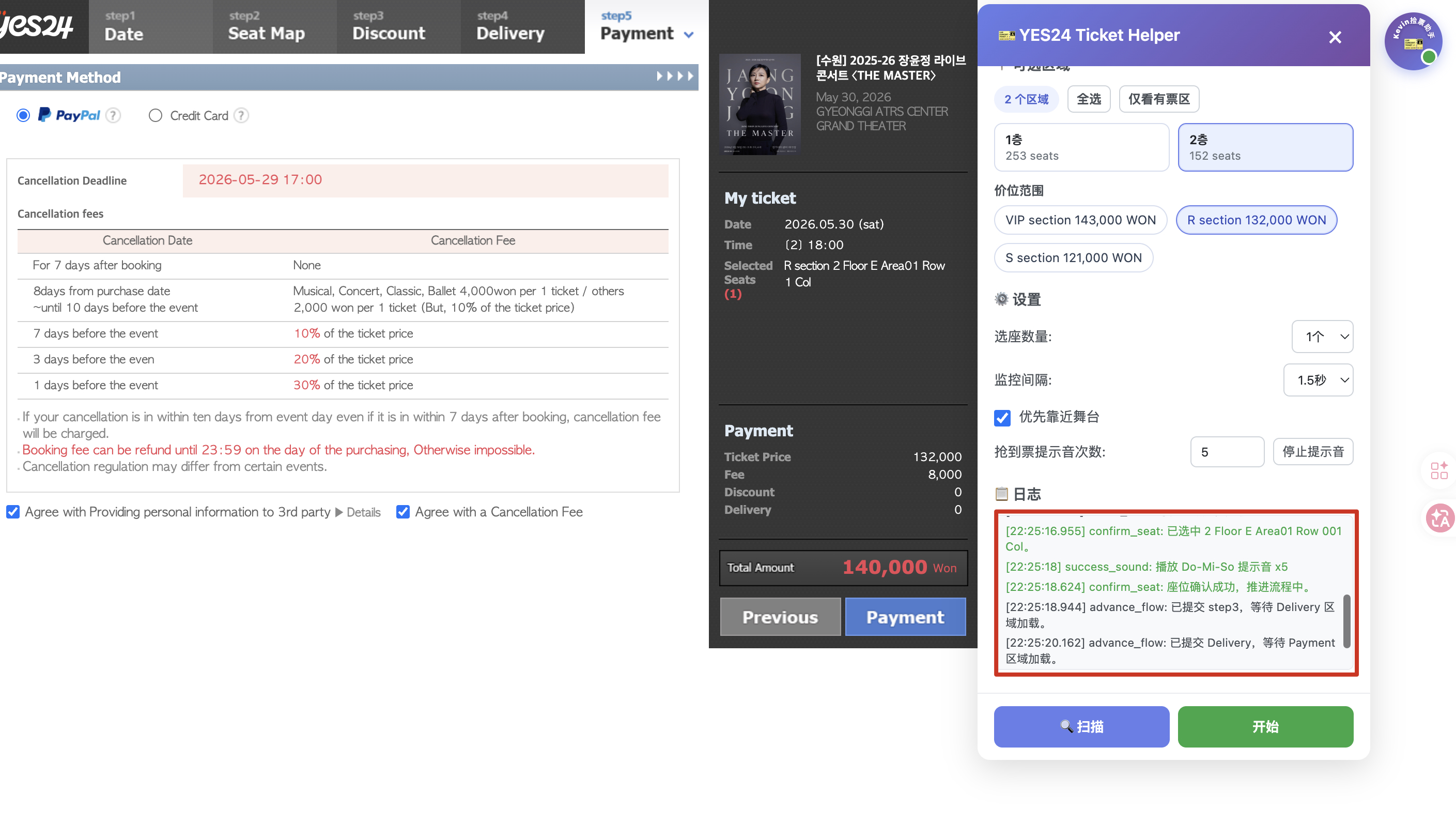The height and width of the screenshot is (823, 1456).
Task: Click the clipboard icon beside 日志
Action: click(x=1001, y=494)
